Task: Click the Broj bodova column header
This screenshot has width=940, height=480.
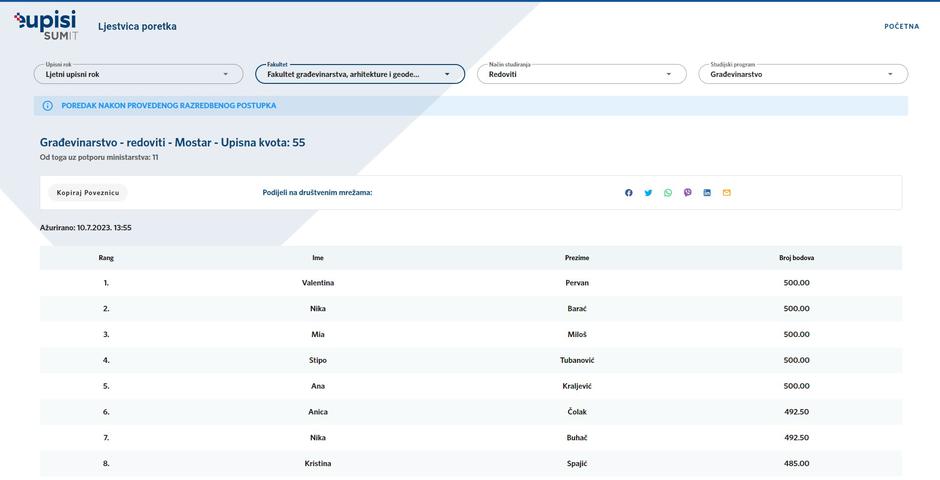Action: [796, 258]
